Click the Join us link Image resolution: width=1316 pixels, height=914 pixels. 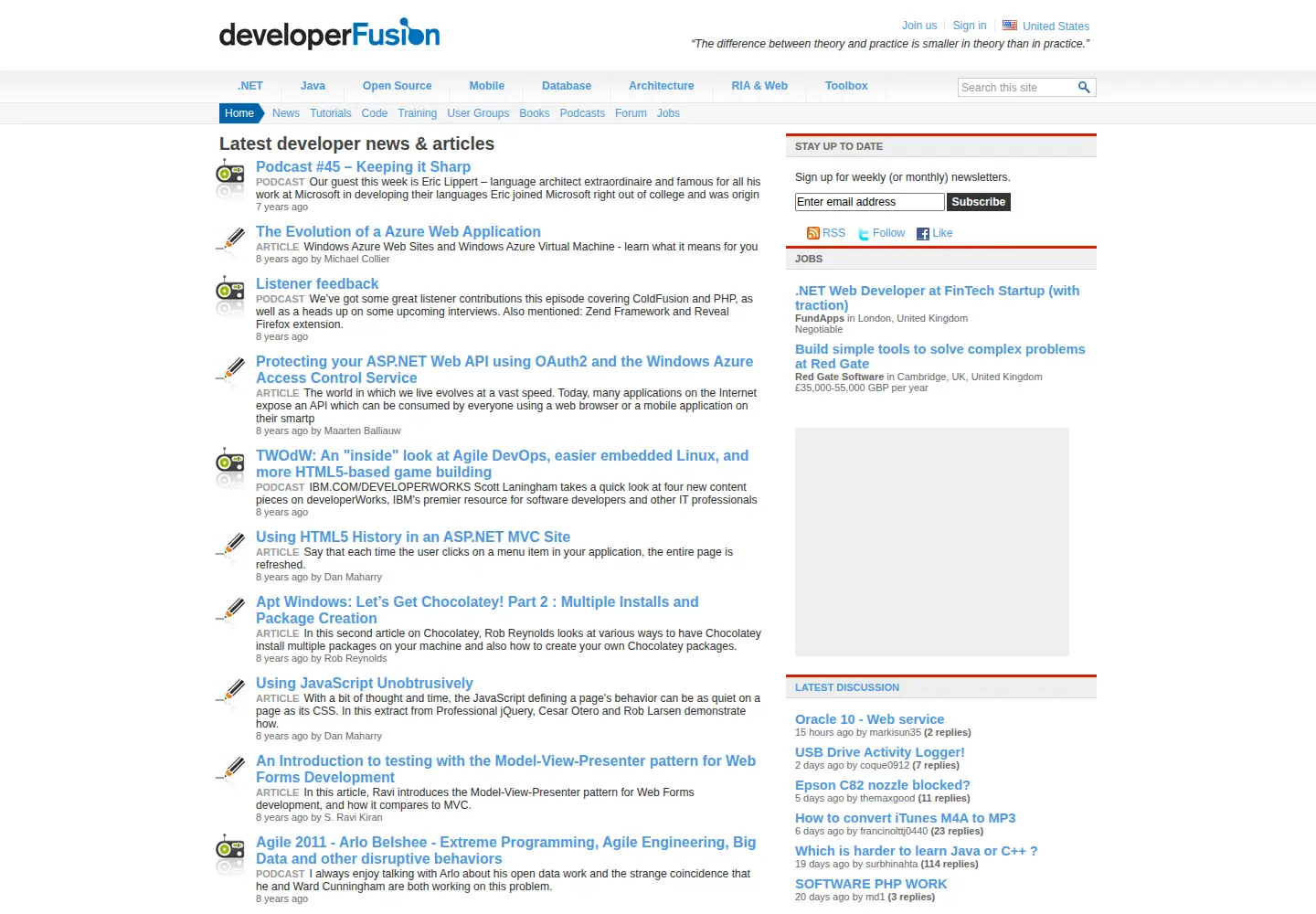coord(919,26)
